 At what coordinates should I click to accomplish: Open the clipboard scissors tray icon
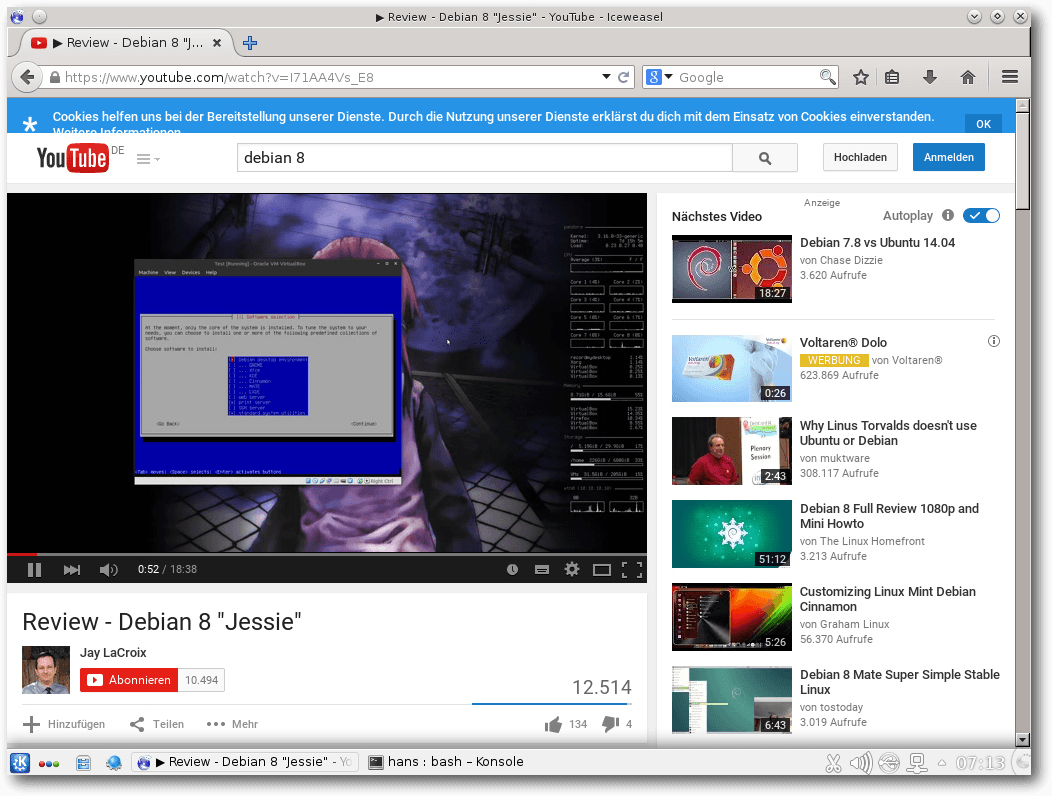(833, 763)
